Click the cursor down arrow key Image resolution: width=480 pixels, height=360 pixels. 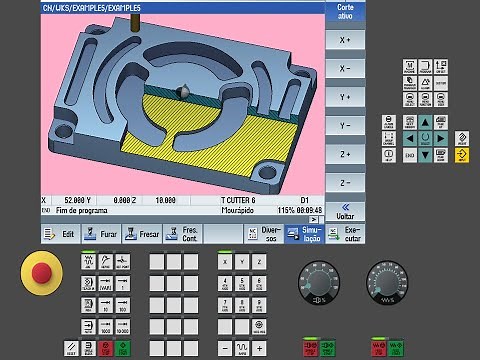(x=425, y=155)
